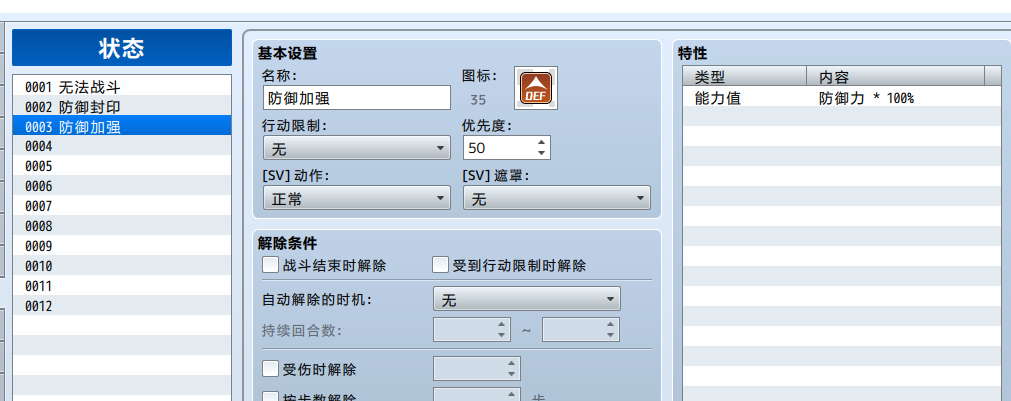This screenshot has height=401, width=1011.
Task: Click the second 持续回合数 spin box
Action: [581, 329]
